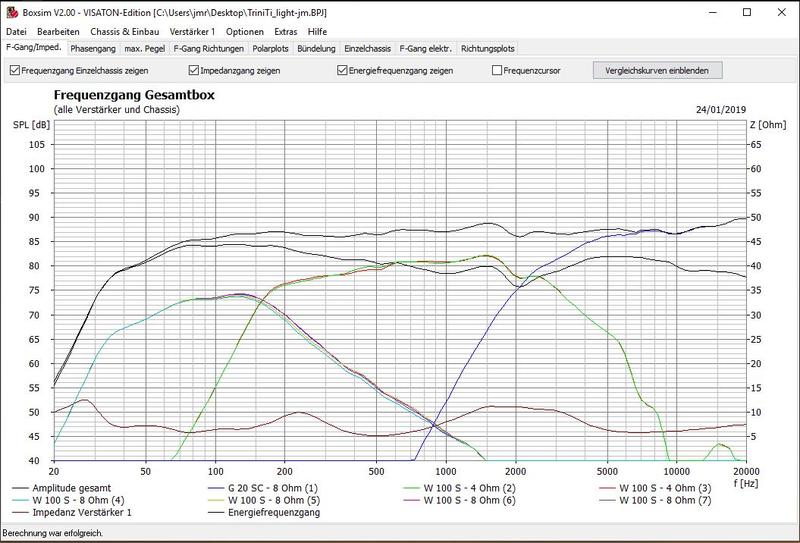Viewport: 800px width, 543px height.
Task: Open the Datei menu
Action: tap(18, 32)
